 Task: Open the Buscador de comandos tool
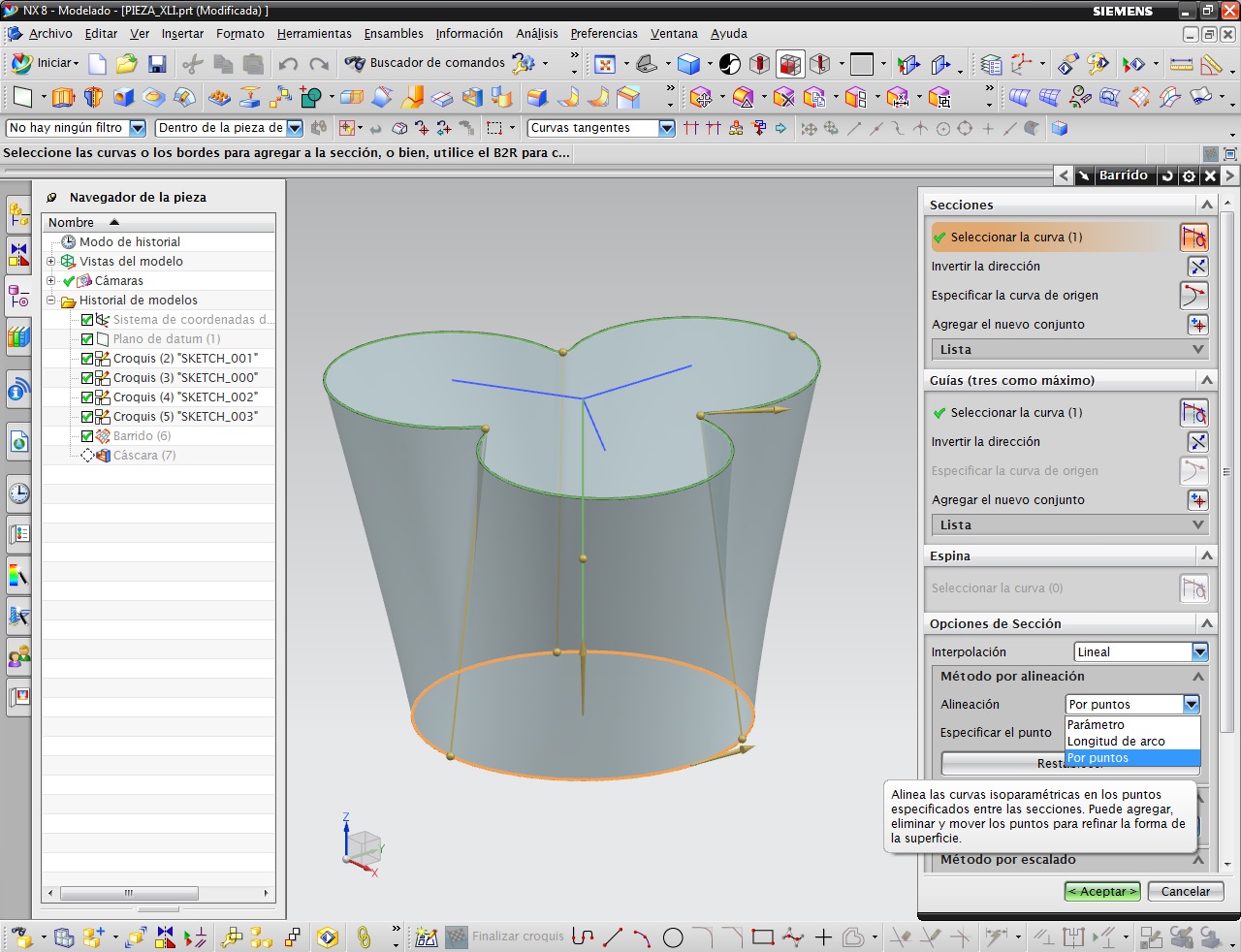pyautogui.click(x=425, y=63)
